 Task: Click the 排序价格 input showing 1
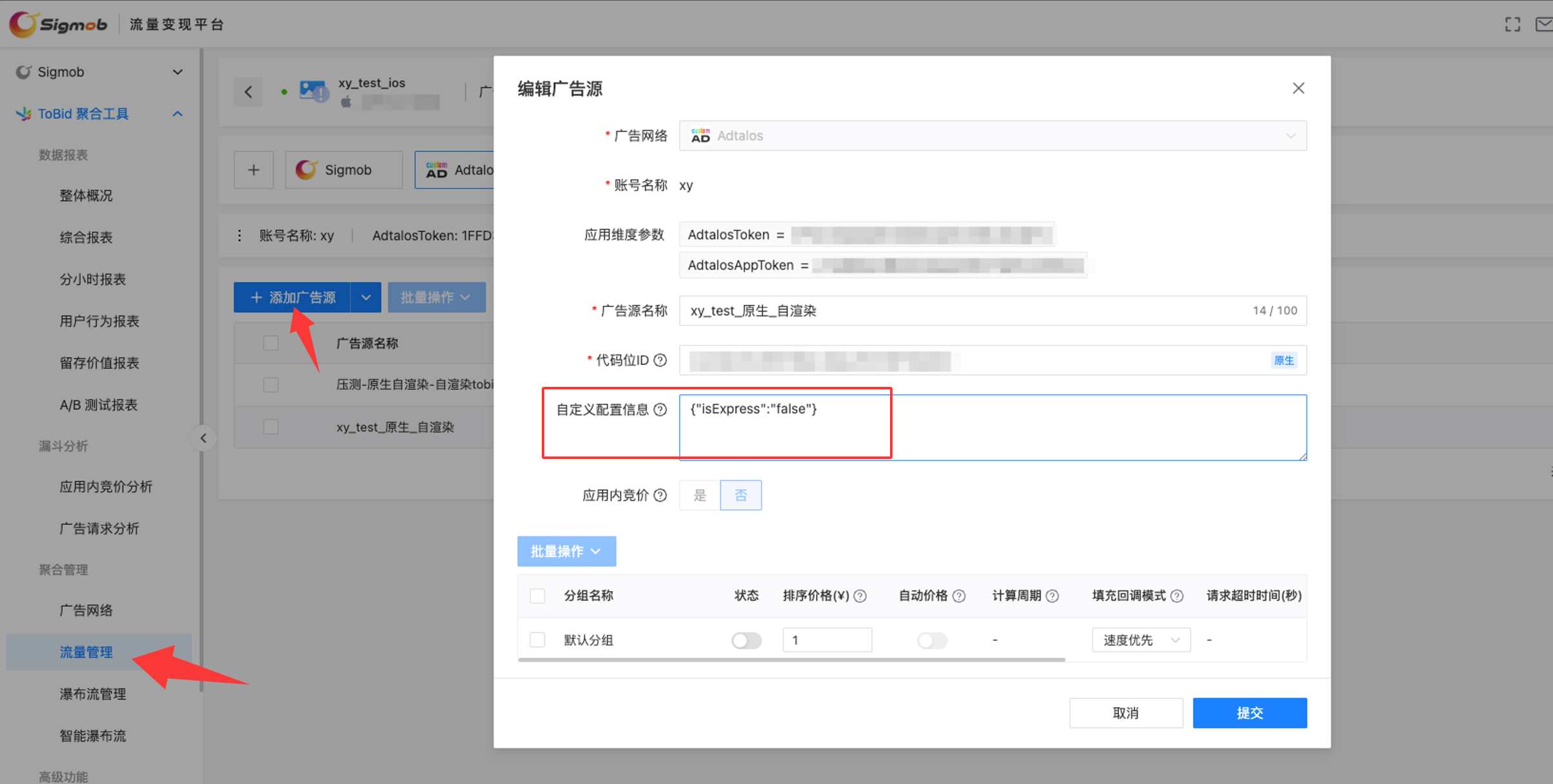tap(827, 640)
